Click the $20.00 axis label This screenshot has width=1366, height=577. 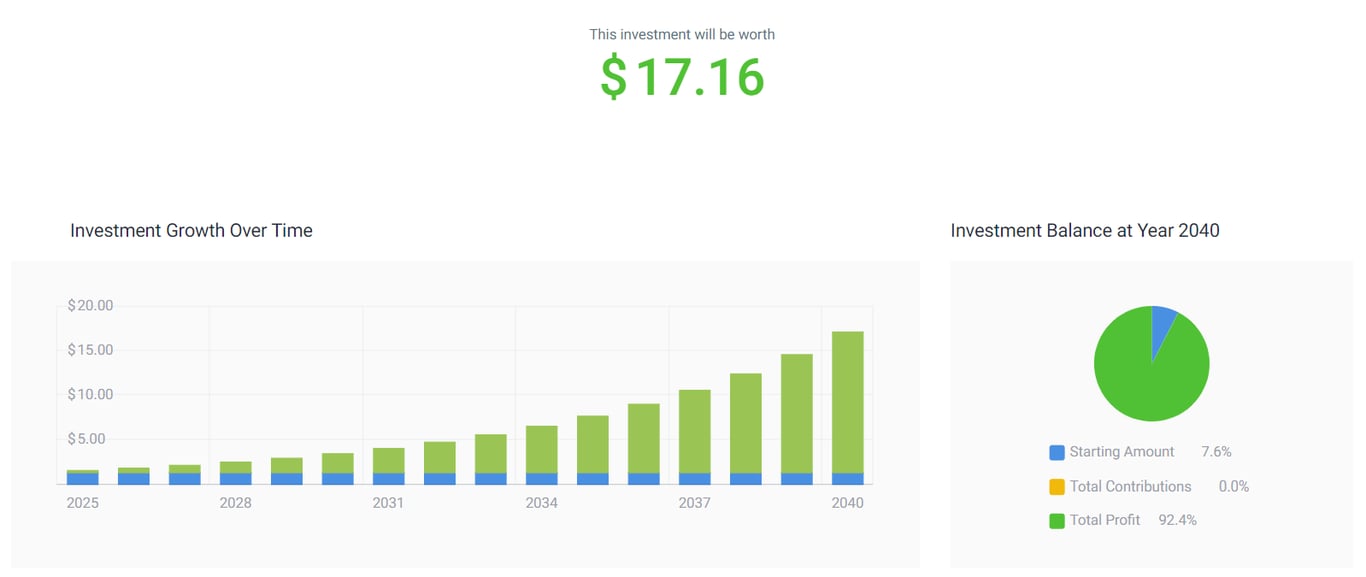point(91,305)
